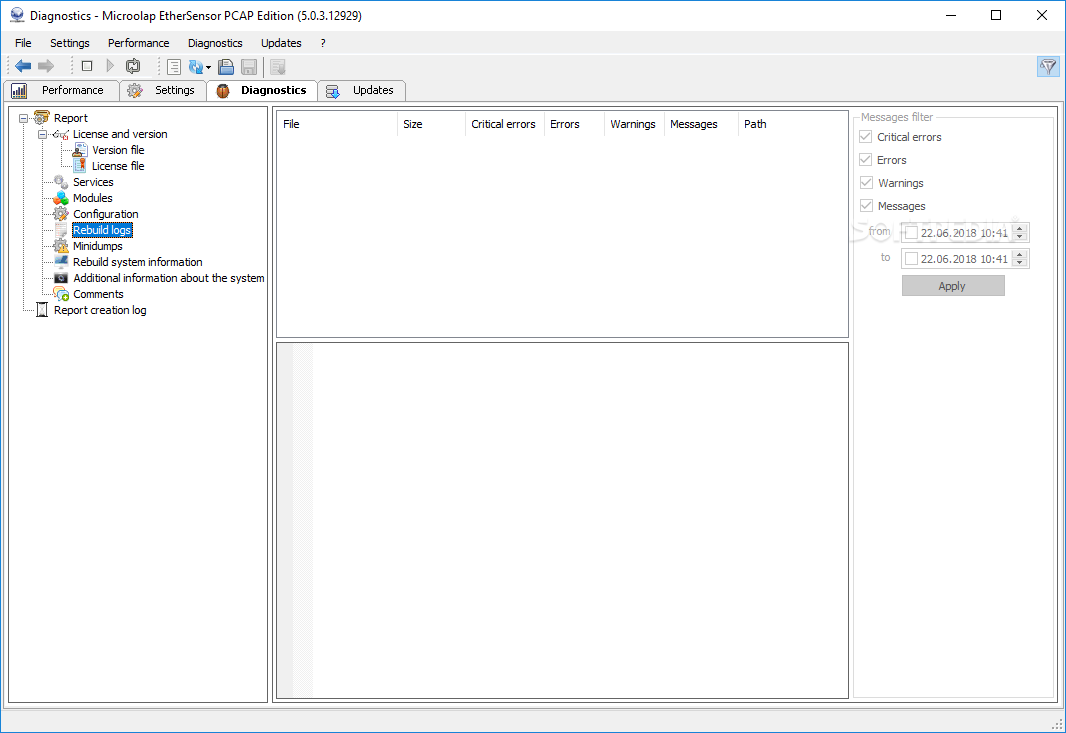The image size is (1066, 733).
Task: Select 'Rebuild logs' tree label
Action: tap(102, 230)
